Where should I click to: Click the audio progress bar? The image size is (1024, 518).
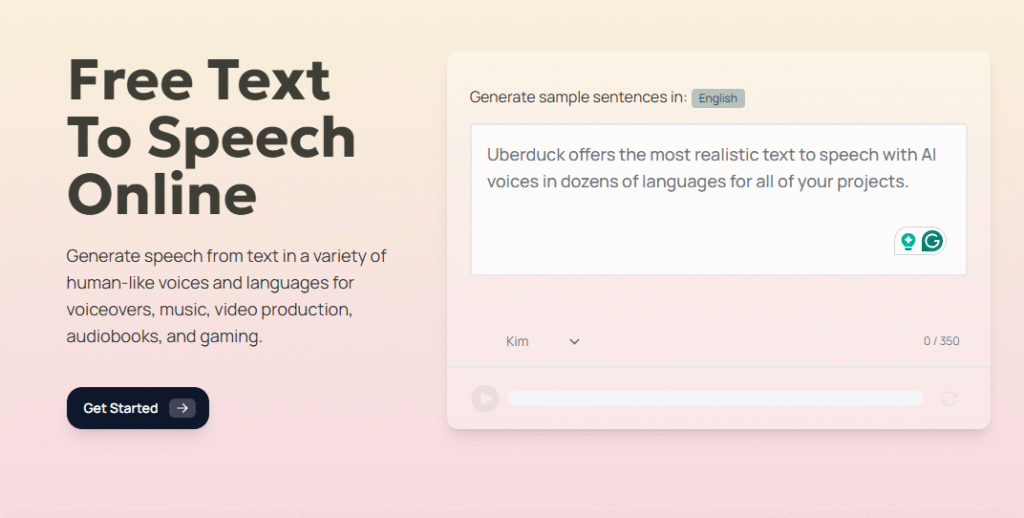point(715,398)
